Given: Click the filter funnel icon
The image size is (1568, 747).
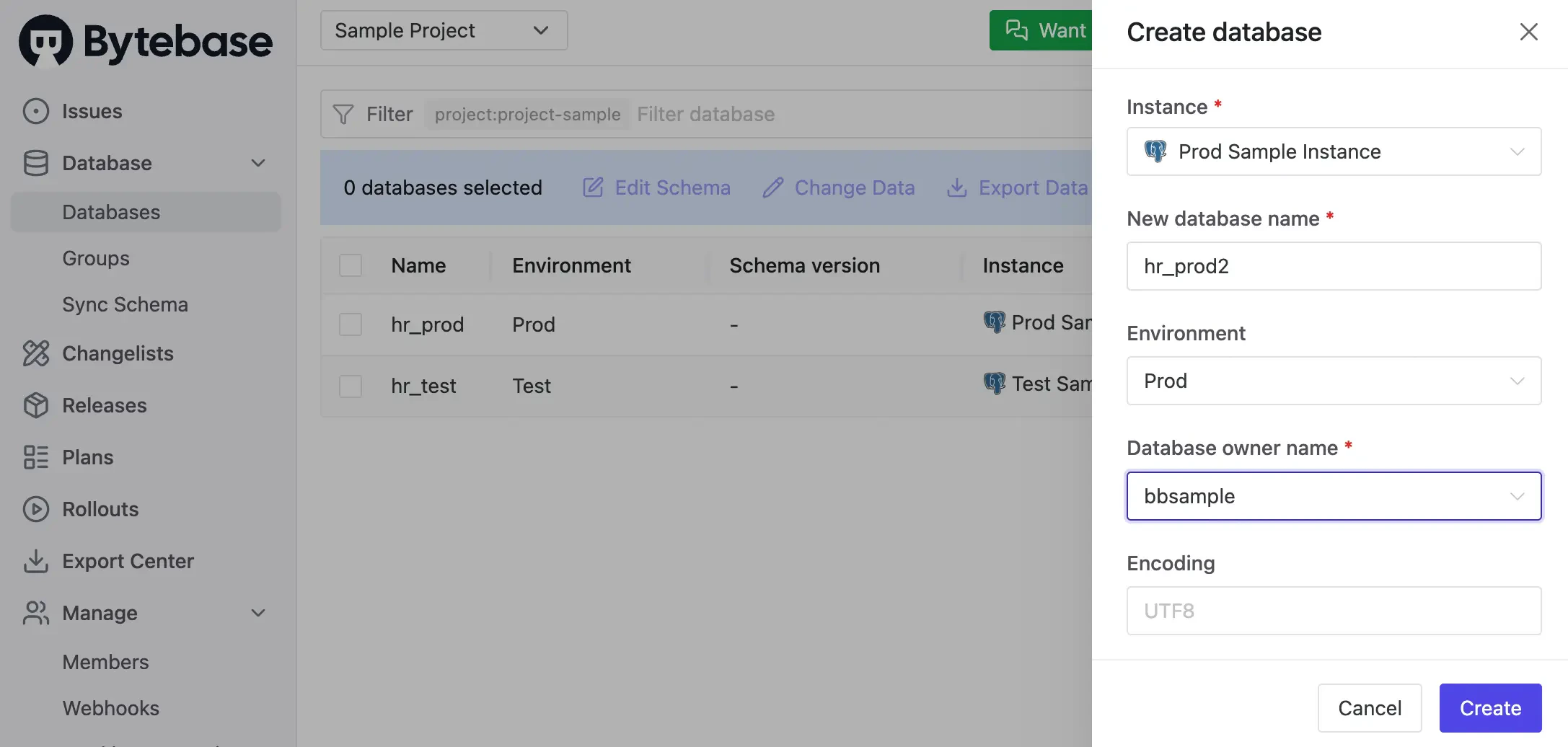Looking at the screenshot, I should click(343, 114).
